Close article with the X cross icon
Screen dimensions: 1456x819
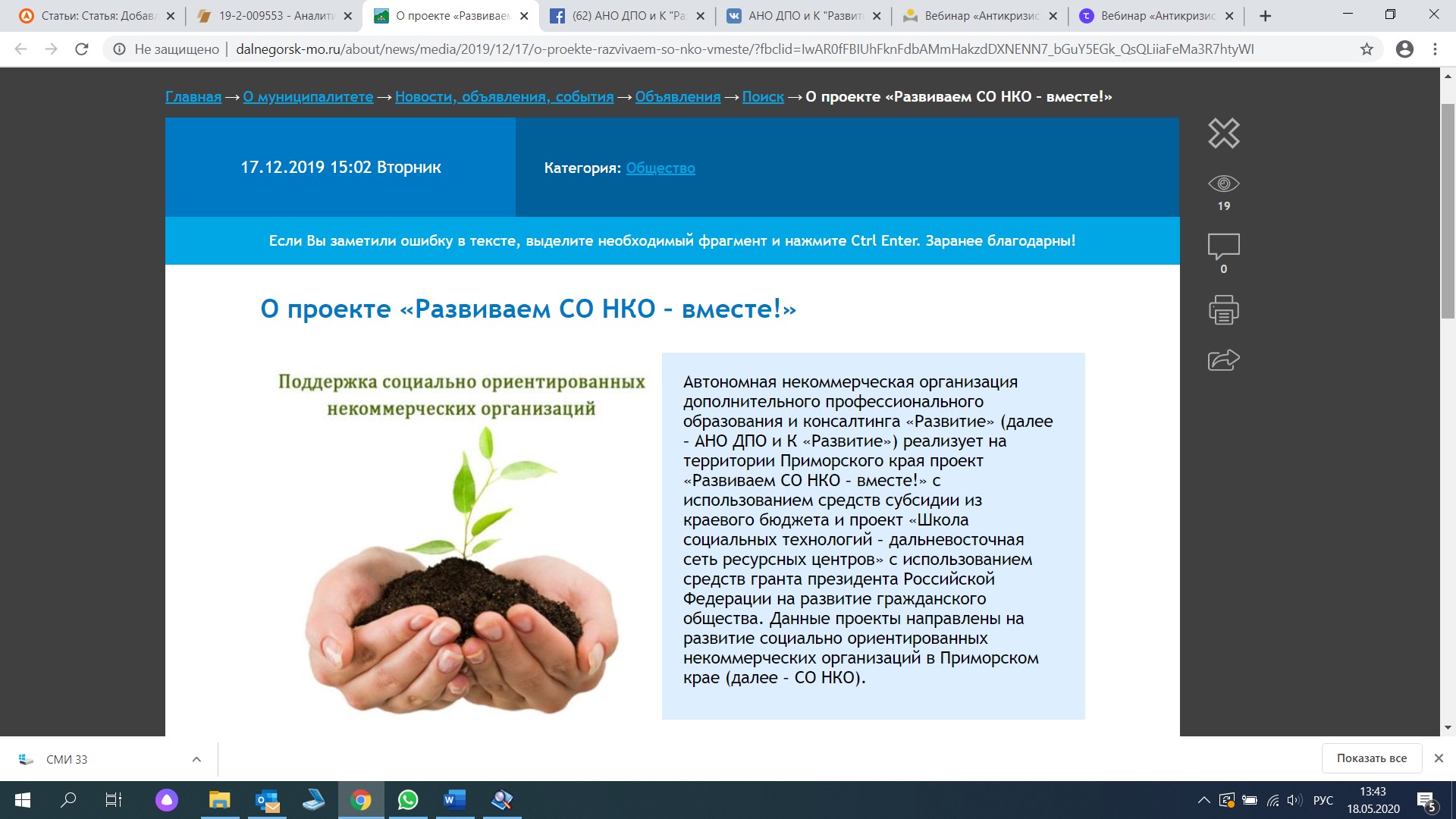[1223, 133]
